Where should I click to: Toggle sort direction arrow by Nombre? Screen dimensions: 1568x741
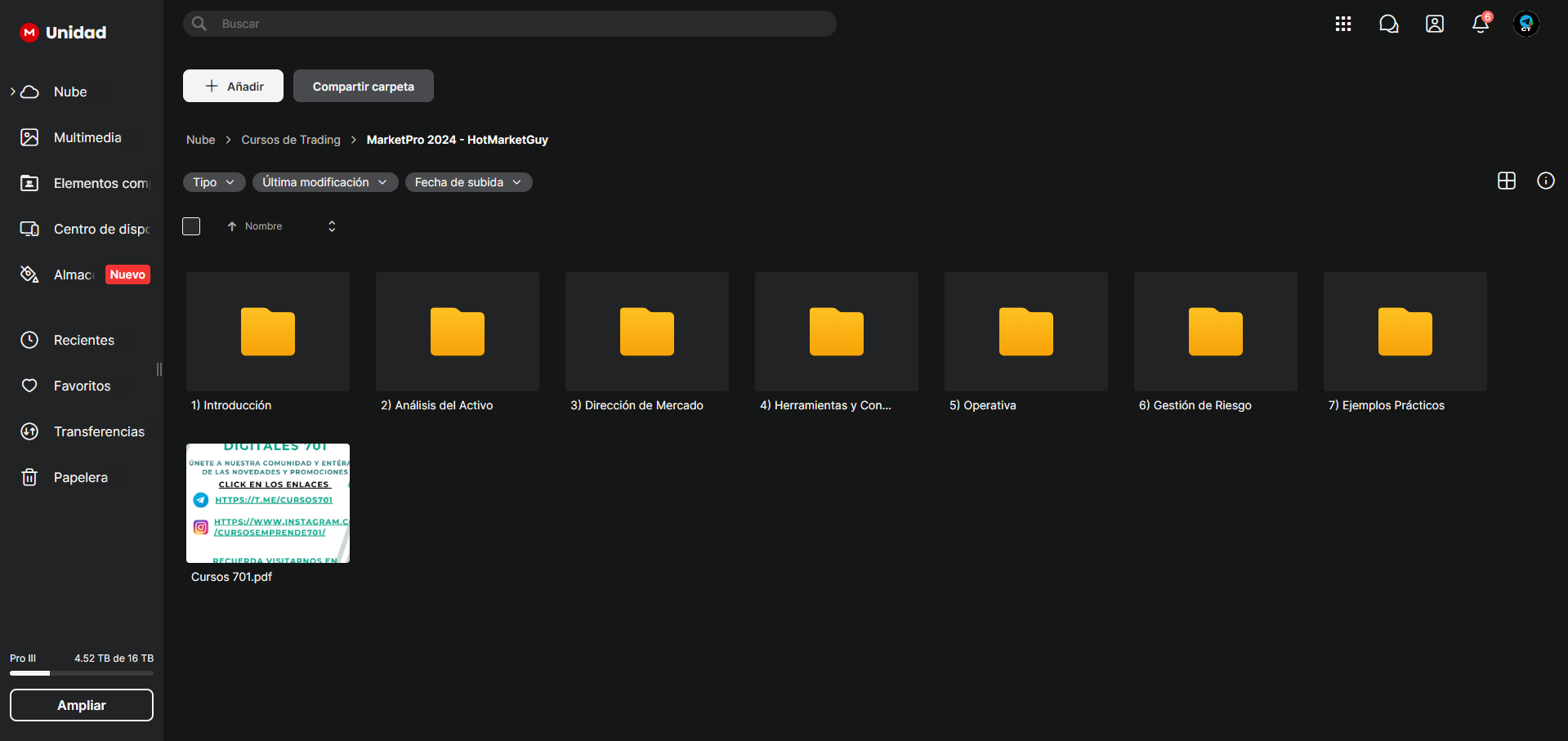pyautogui.click(x=232, y=226)
